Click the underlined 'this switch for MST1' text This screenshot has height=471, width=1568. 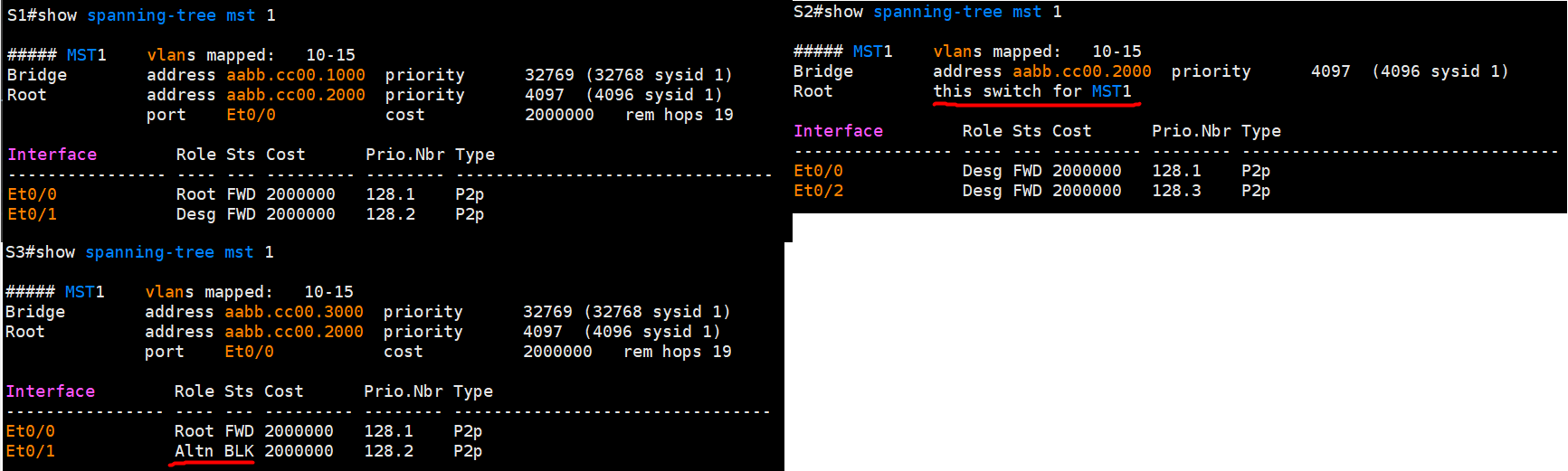1032,91
